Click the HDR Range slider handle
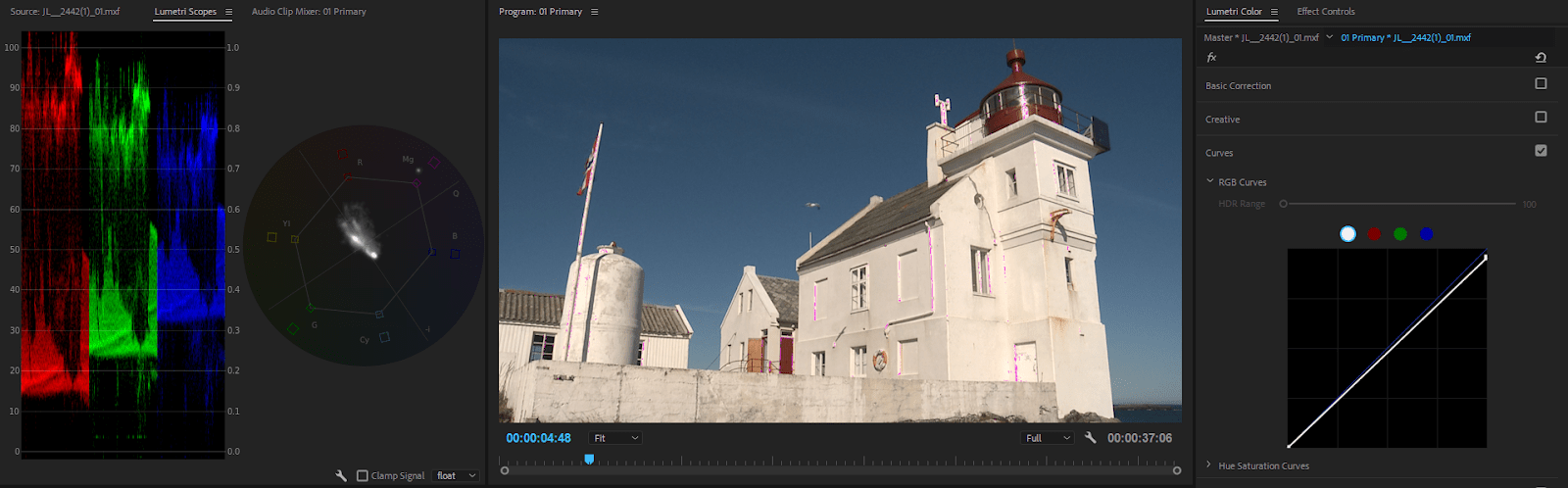Image resolution: width=1568 pixels, height=488 pixels. click(1283, 204)
